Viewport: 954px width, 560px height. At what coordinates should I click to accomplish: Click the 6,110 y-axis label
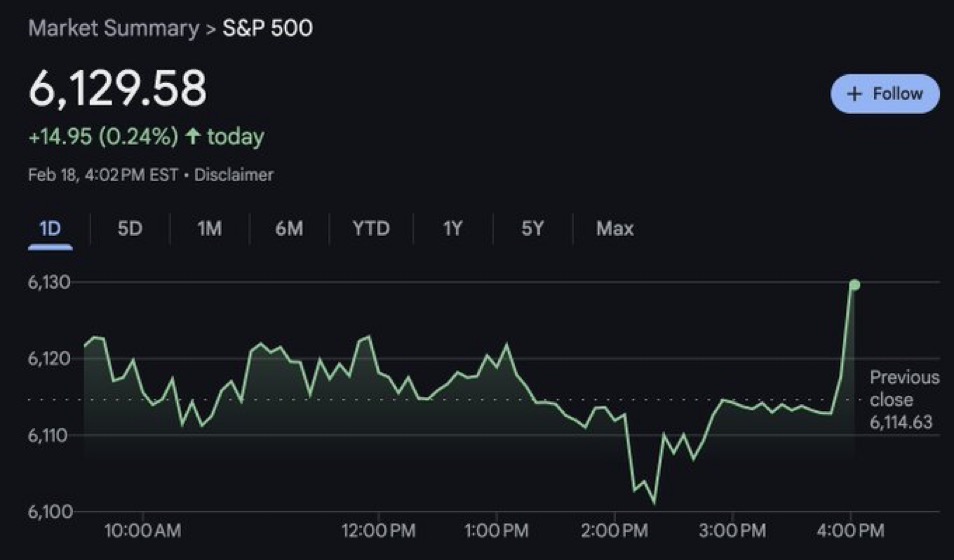coord(49,435)
